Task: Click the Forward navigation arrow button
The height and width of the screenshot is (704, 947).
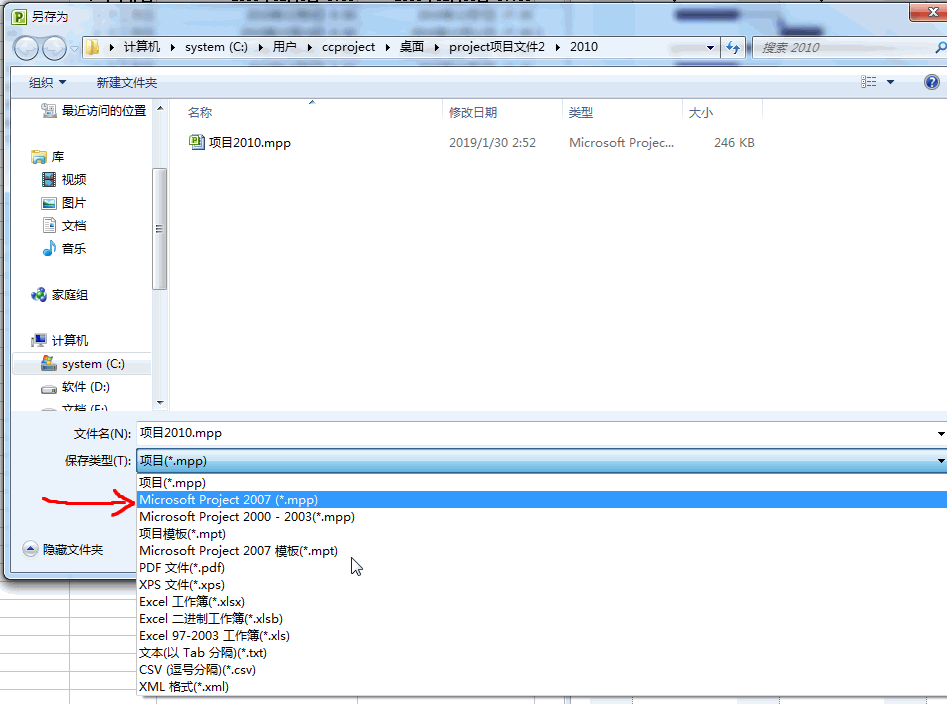Action: (x=54, y=48)
